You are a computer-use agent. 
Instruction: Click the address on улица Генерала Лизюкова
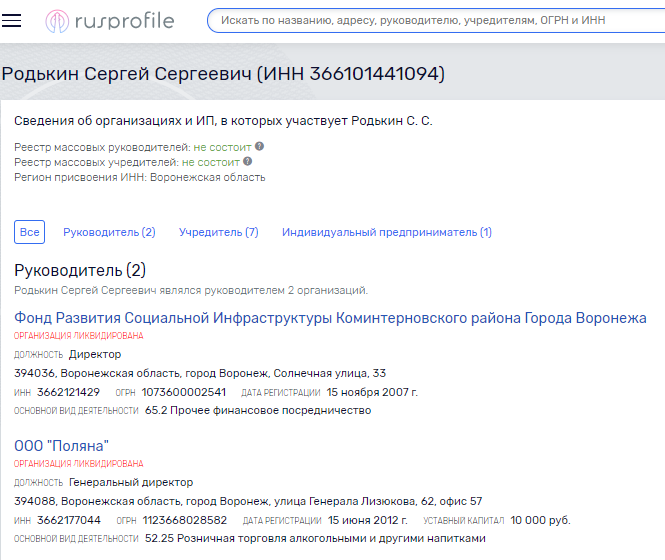pos(248,501)
